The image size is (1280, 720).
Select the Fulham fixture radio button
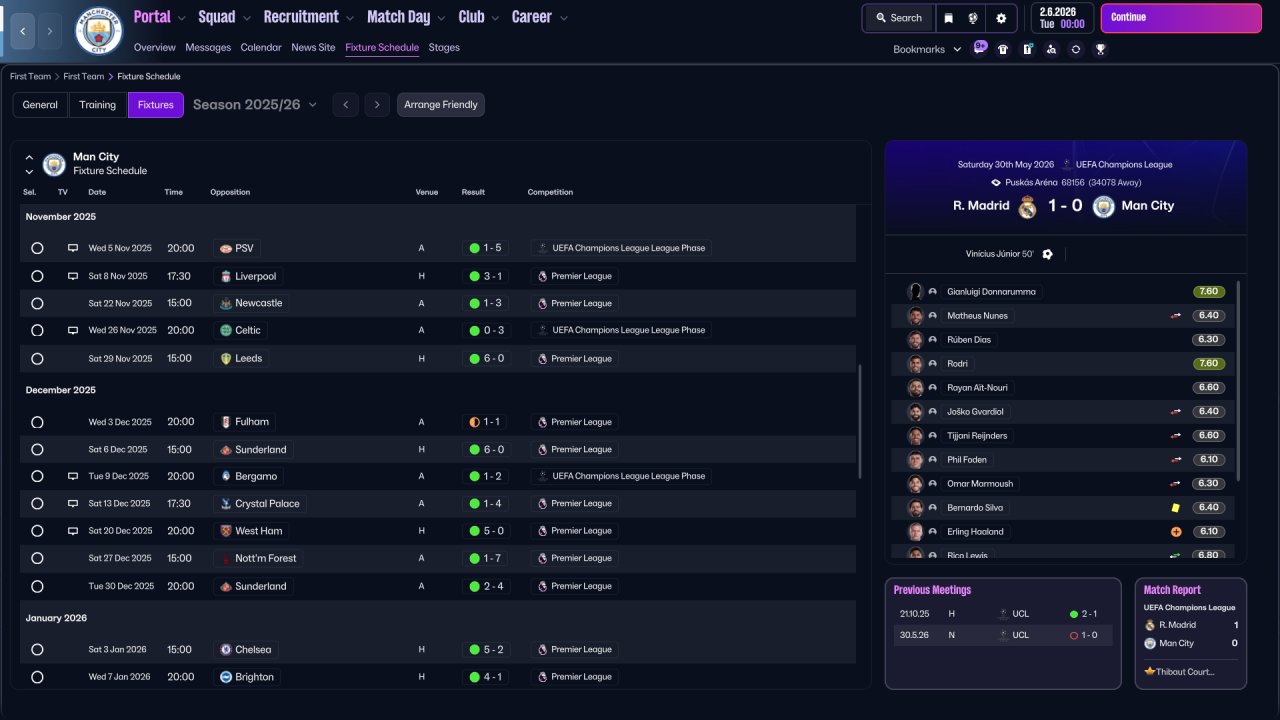point(37,422)
